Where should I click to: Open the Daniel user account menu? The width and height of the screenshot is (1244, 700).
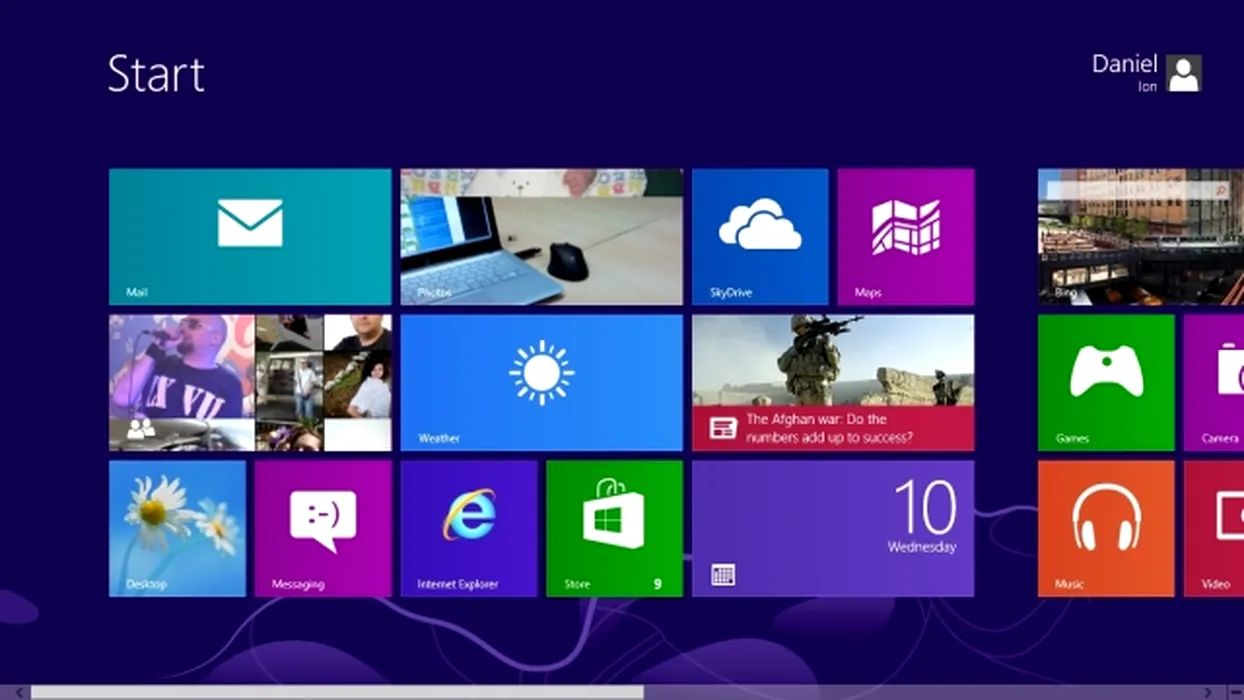click(1146, 73)
